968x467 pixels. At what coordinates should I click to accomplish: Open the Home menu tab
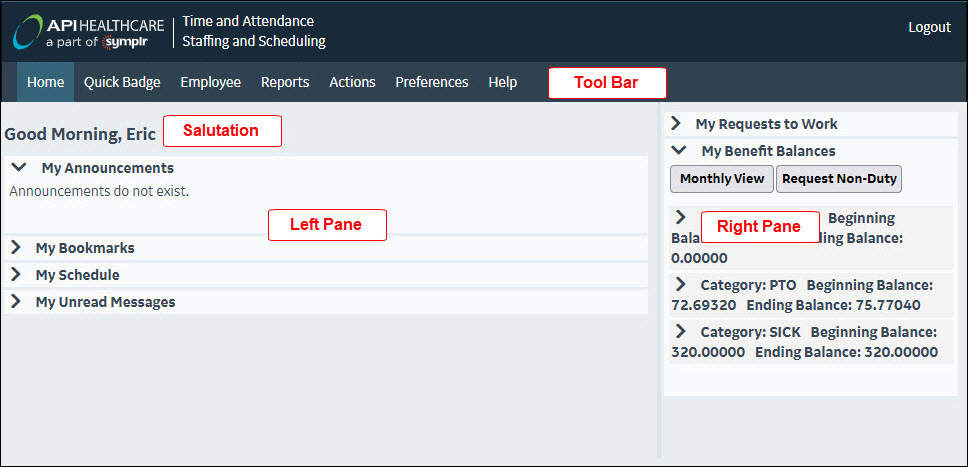click(x=45, y=82)
